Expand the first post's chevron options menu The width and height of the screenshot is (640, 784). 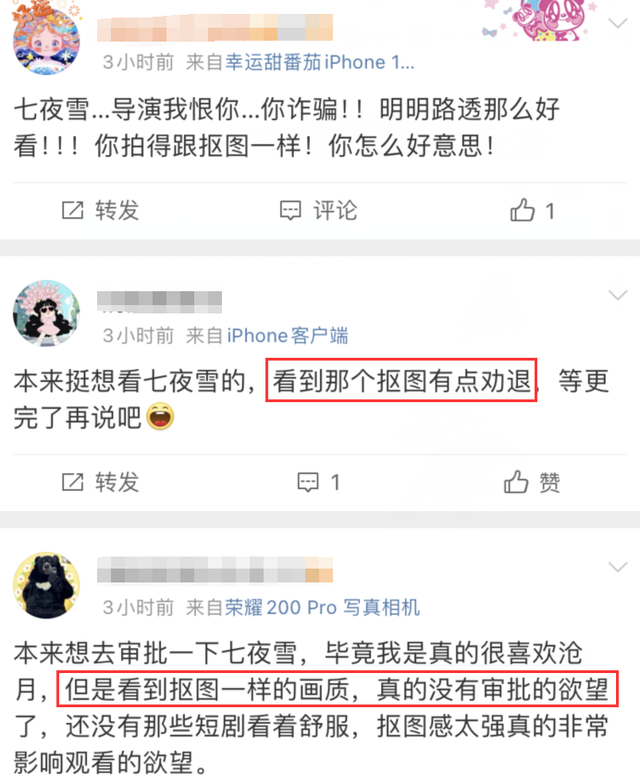point(618,24)
